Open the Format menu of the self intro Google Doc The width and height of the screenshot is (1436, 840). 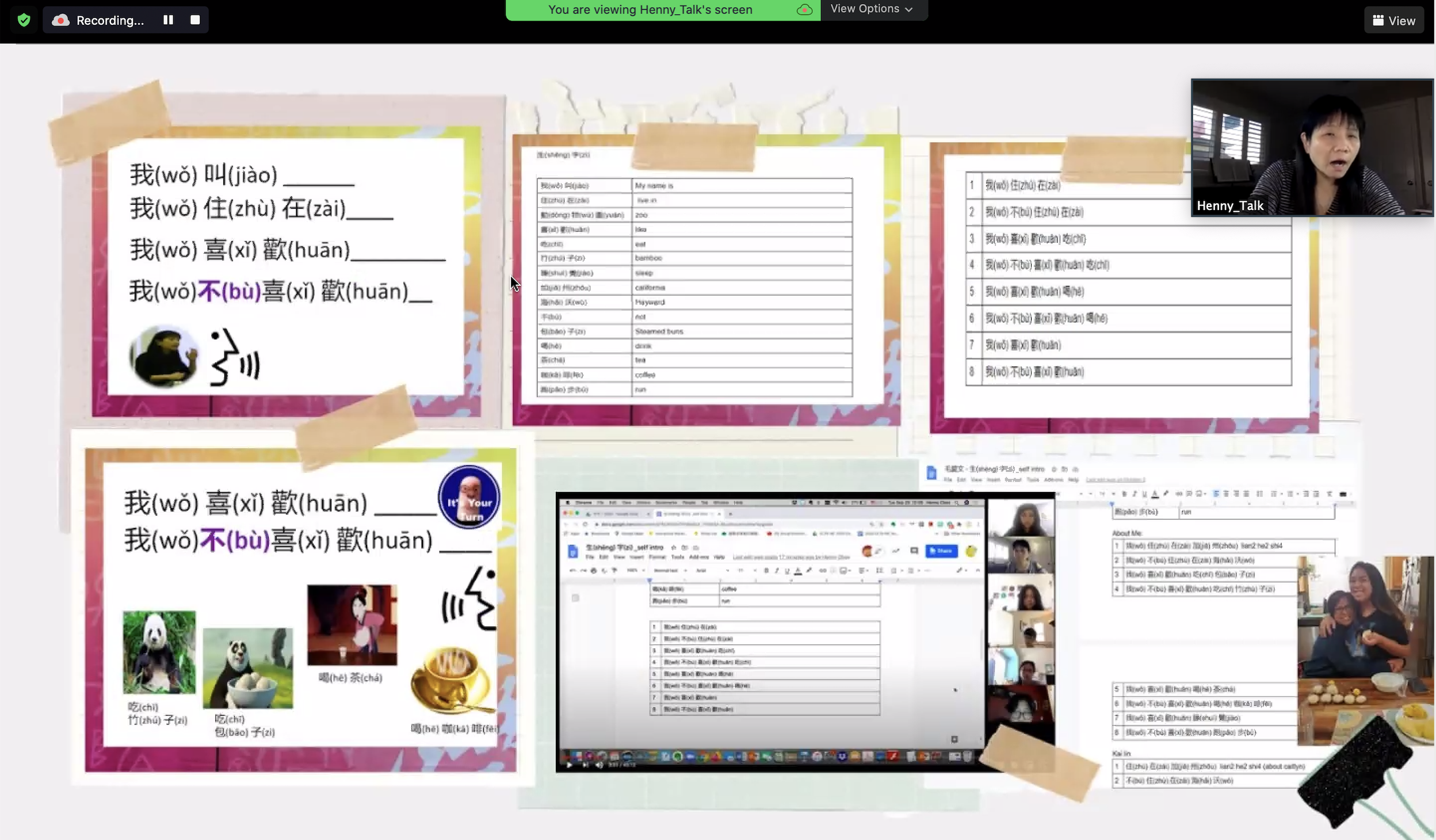click(1013, 479)
